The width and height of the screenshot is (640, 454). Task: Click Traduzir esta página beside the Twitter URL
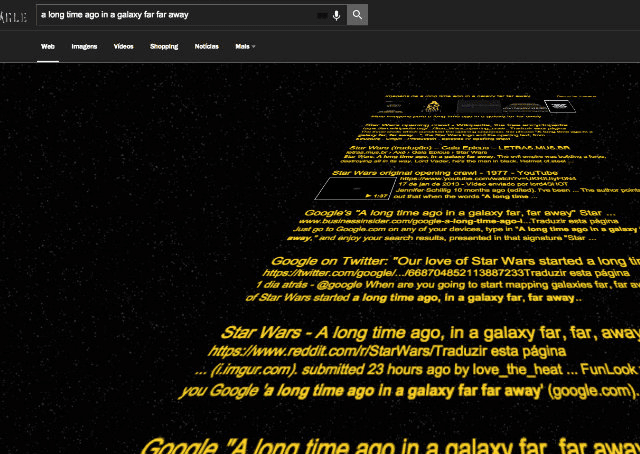[x=577, y=273]
